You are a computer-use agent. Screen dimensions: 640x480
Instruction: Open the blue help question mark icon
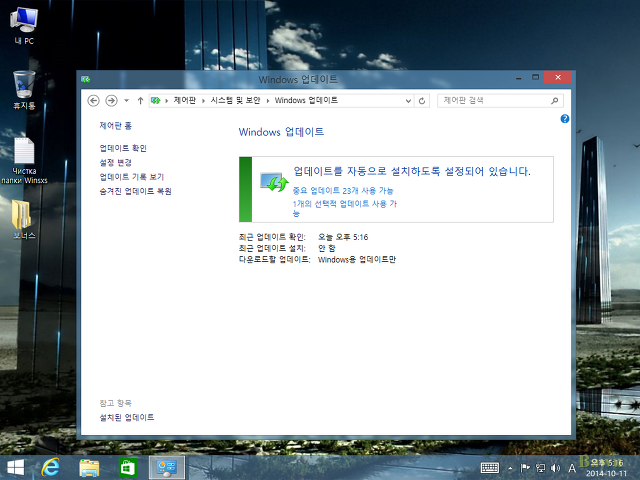click(564, 119)
